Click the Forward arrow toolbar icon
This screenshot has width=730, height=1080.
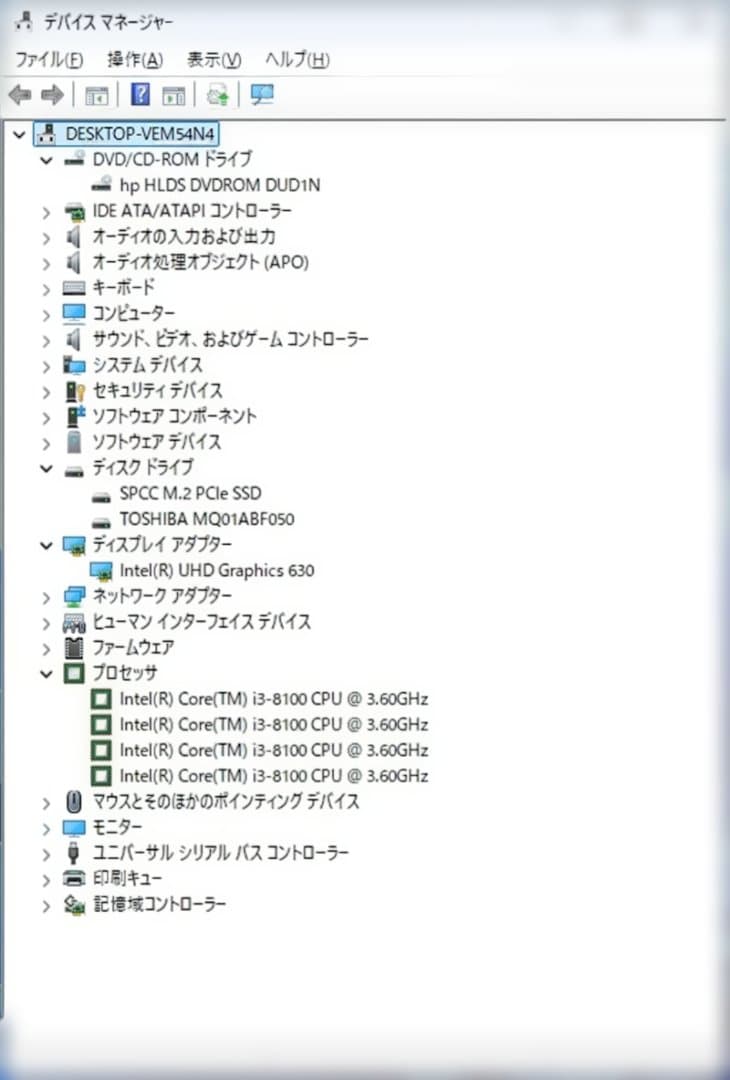point(52,94)
